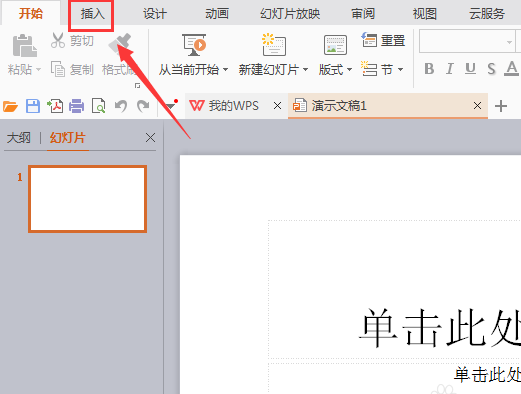Viewport: 521px width, 394px height.
Task: Click the 节 section icon
Action: tap(369, 69)
